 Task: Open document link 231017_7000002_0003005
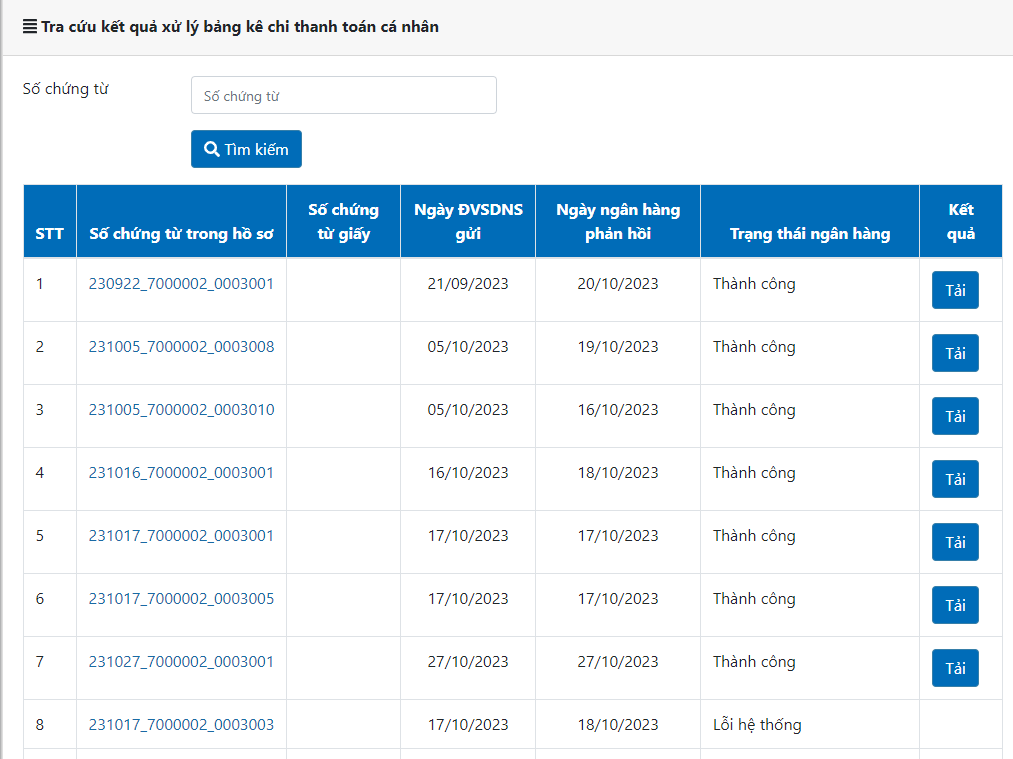[x=181, y=599]
